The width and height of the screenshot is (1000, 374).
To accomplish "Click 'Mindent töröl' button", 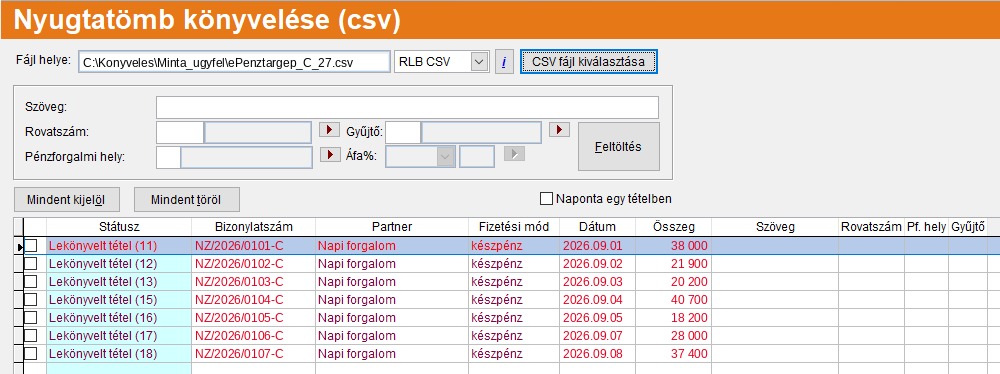I will pos(186,199).
